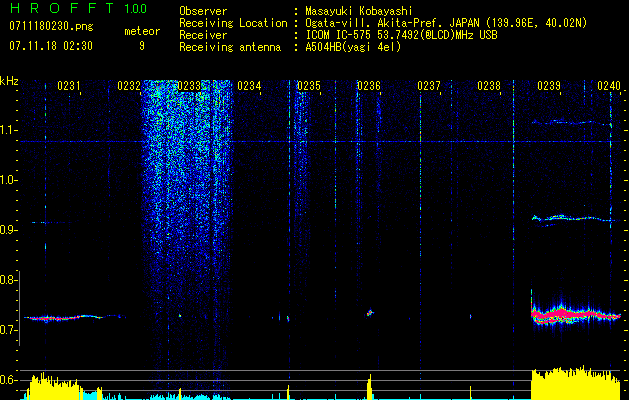Click the date stamp 07.11.18 02:30
Screen dimensions: 629x400
[51, 46]
